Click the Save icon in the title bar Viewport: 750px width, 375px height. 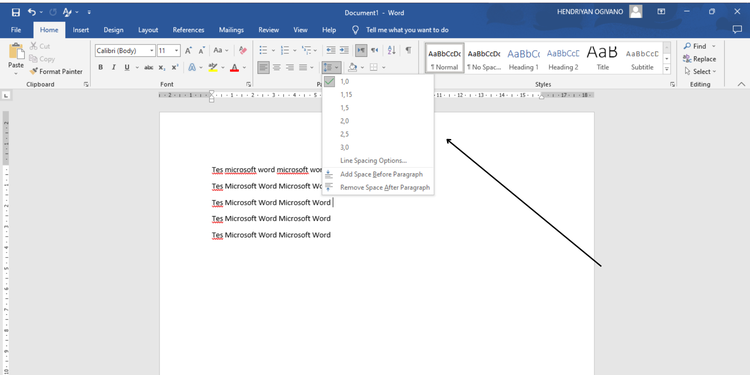coord(16,12)
